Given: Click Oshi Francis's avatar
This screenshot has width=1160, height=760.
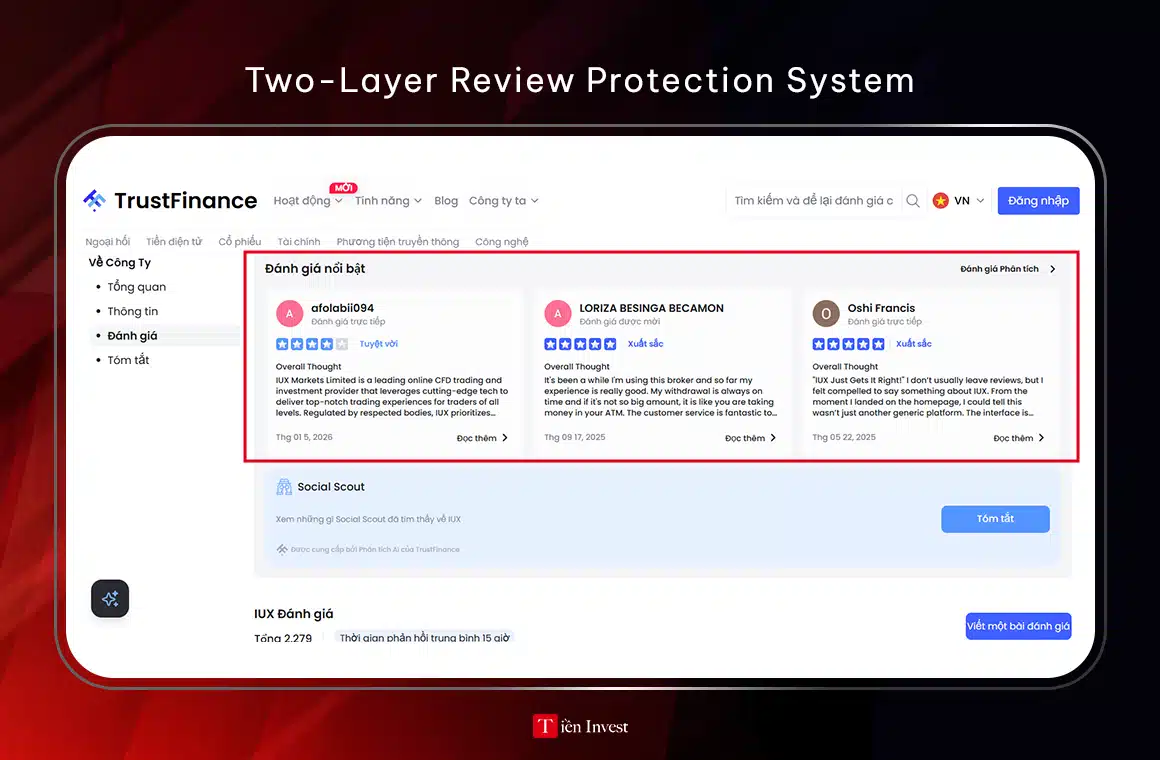Looking at the screenshot, I should (x=826, y=313).
